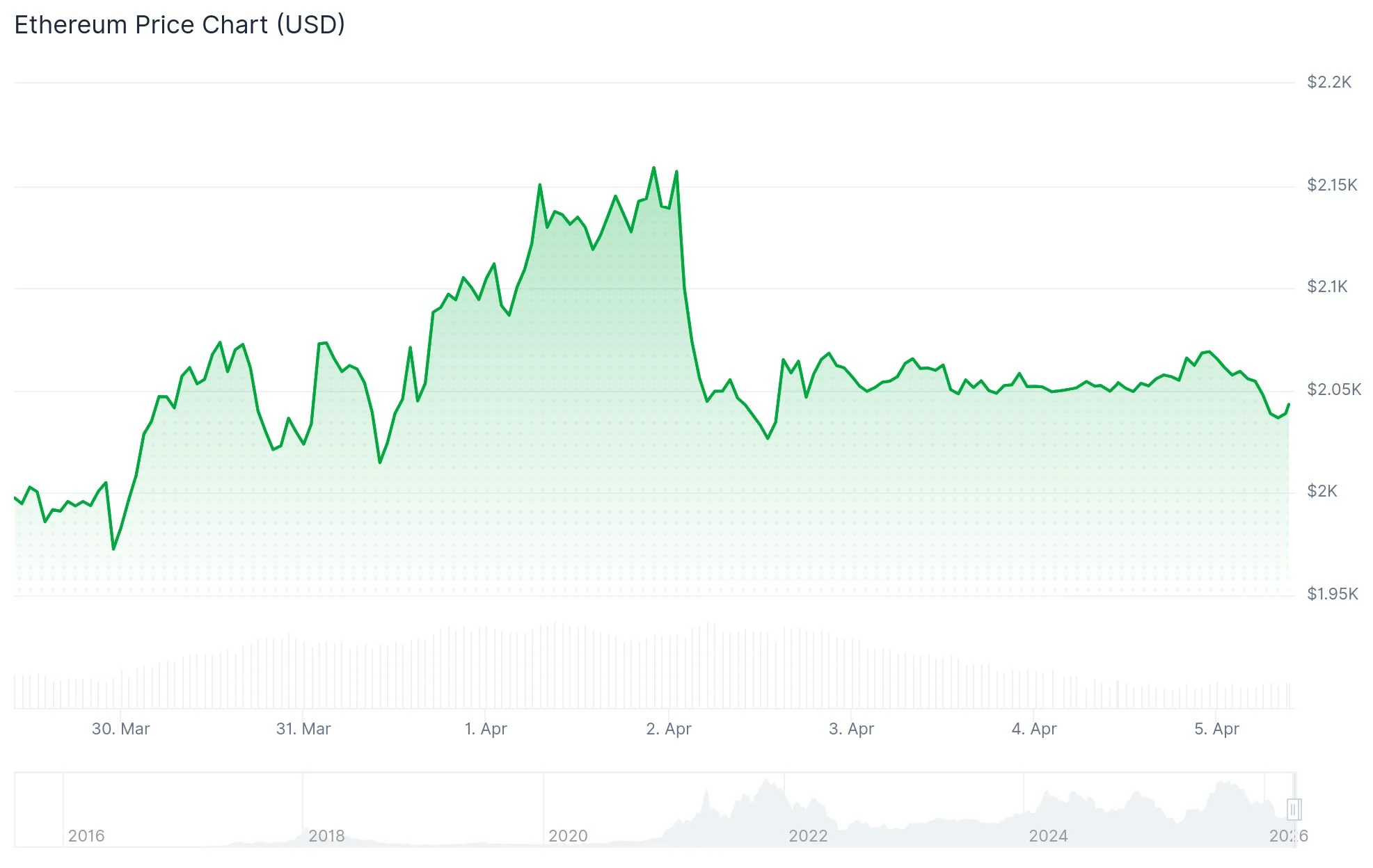Screen dimensions: 1373x868
Task: Click the 3. Apr date label
Action: 851,729
